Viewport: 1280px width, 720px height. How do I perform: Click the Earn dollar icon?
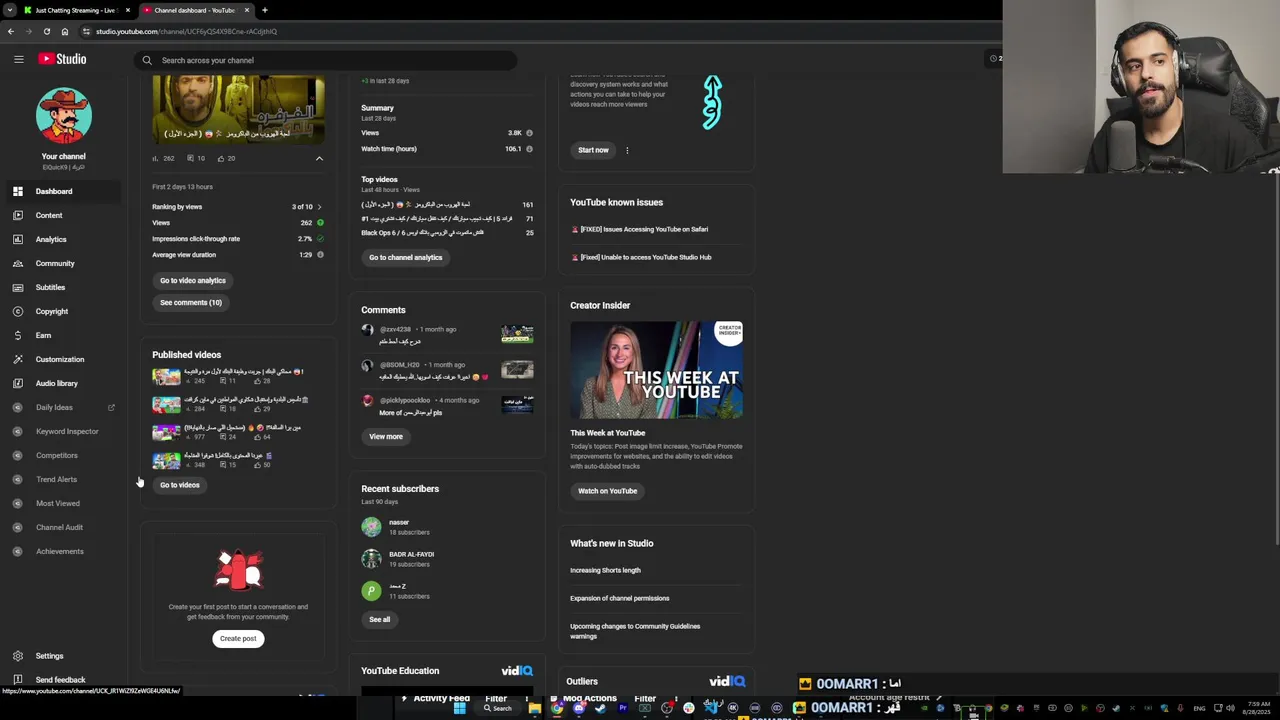[x=17, y=335]
